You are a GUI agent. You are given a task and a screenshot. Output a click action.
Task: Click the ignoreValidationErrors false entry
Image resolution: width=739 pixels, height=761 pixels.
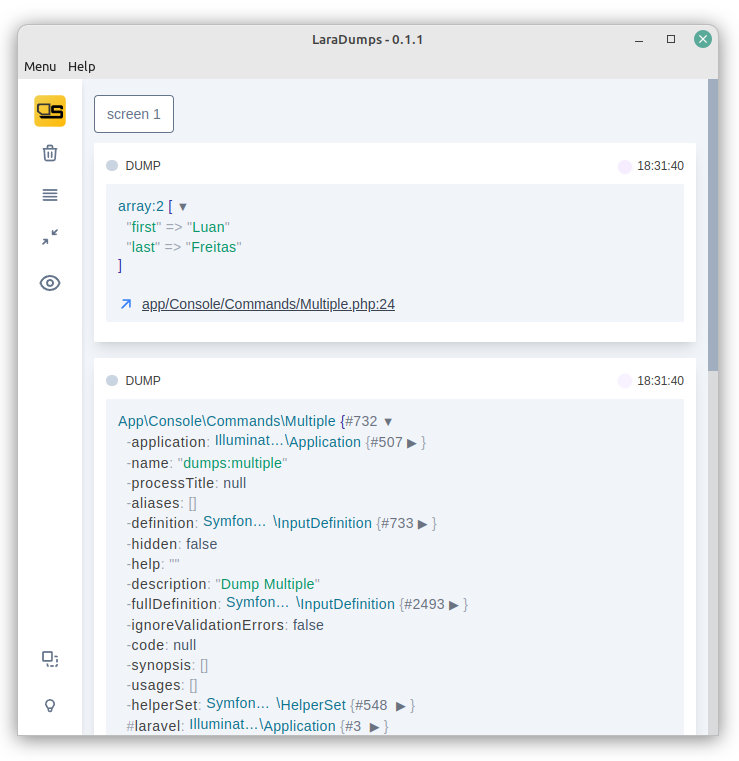tap(225, 625)
